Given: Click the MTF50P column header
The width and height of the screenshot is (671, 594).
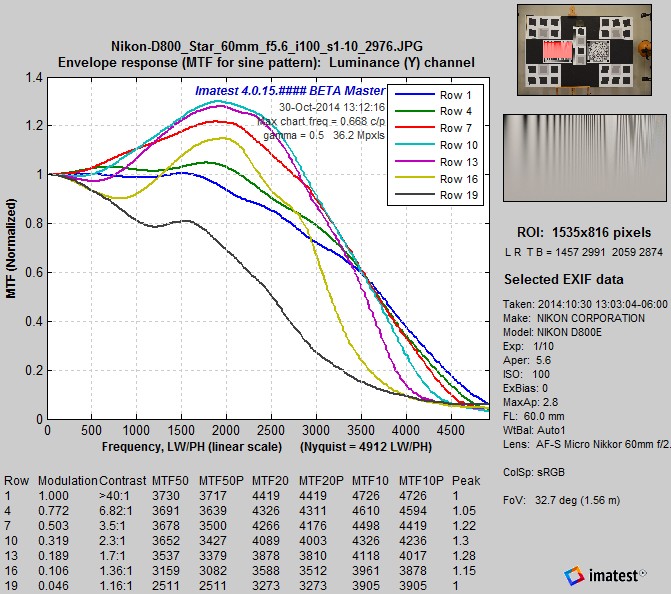Looking at the screenshot, I should (221, 481).
